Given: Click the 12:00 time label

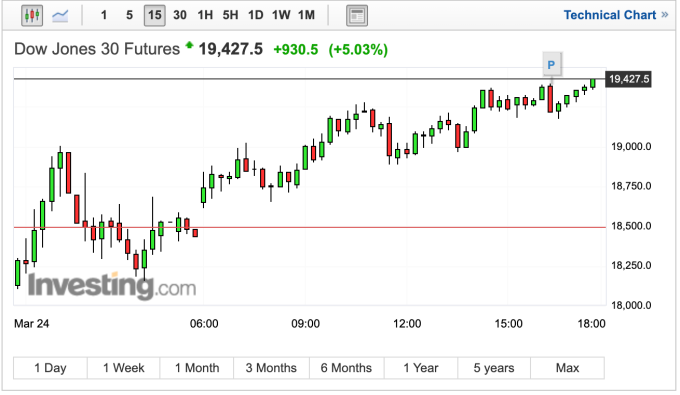Looking at the screenshot, I should (407, 324).
